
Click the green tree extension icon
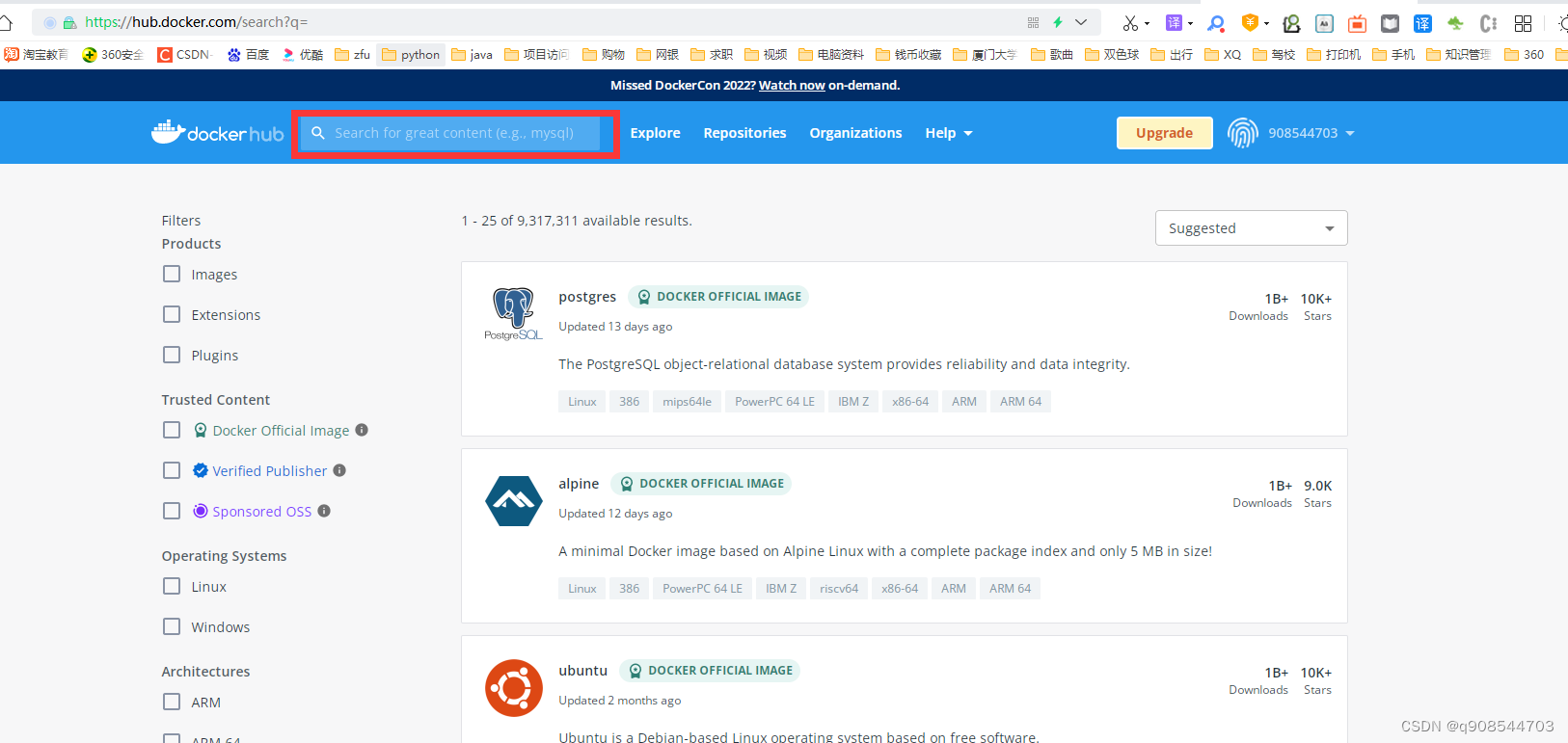click(x=1455, y=23)
